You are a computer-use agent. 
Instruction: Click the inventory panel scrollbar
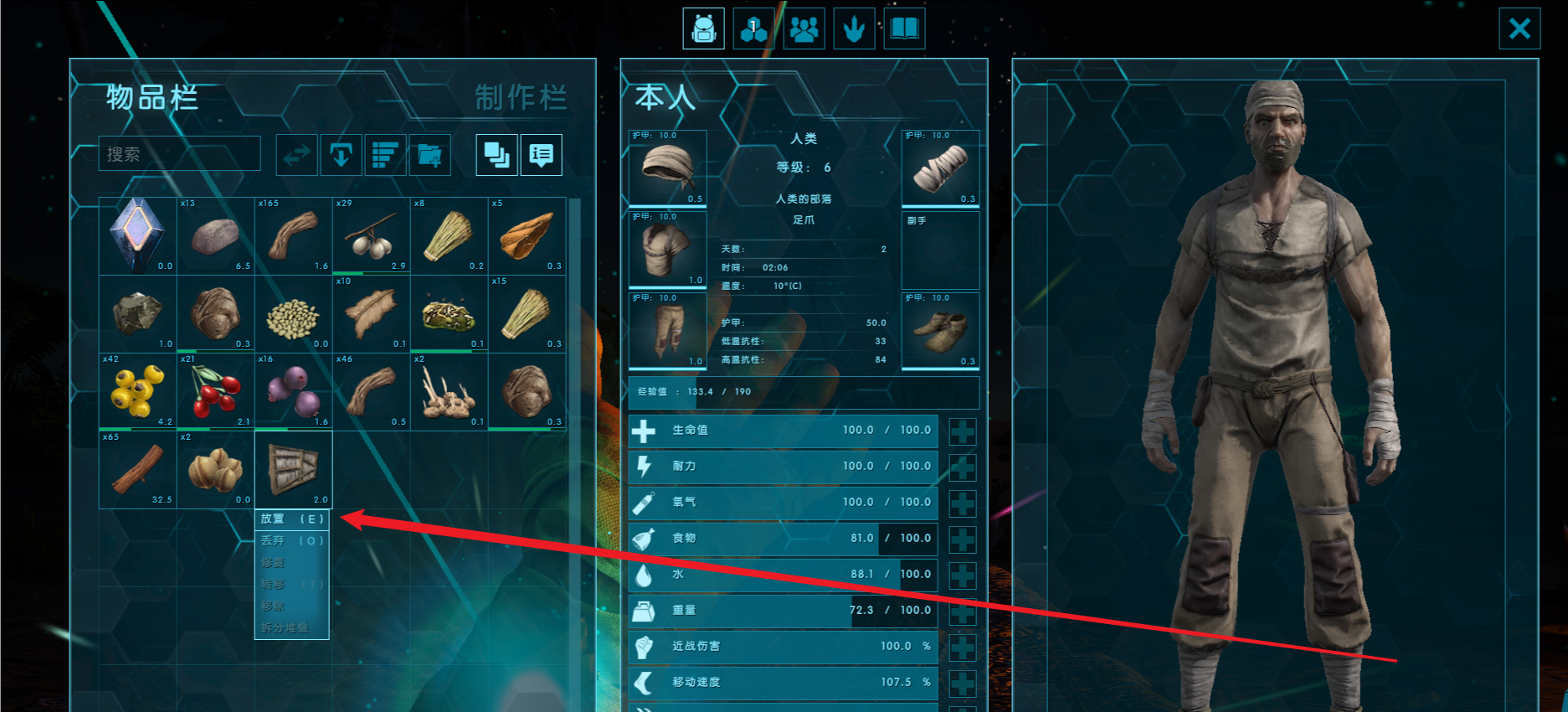pyautogui.click(x=574, y=452)
